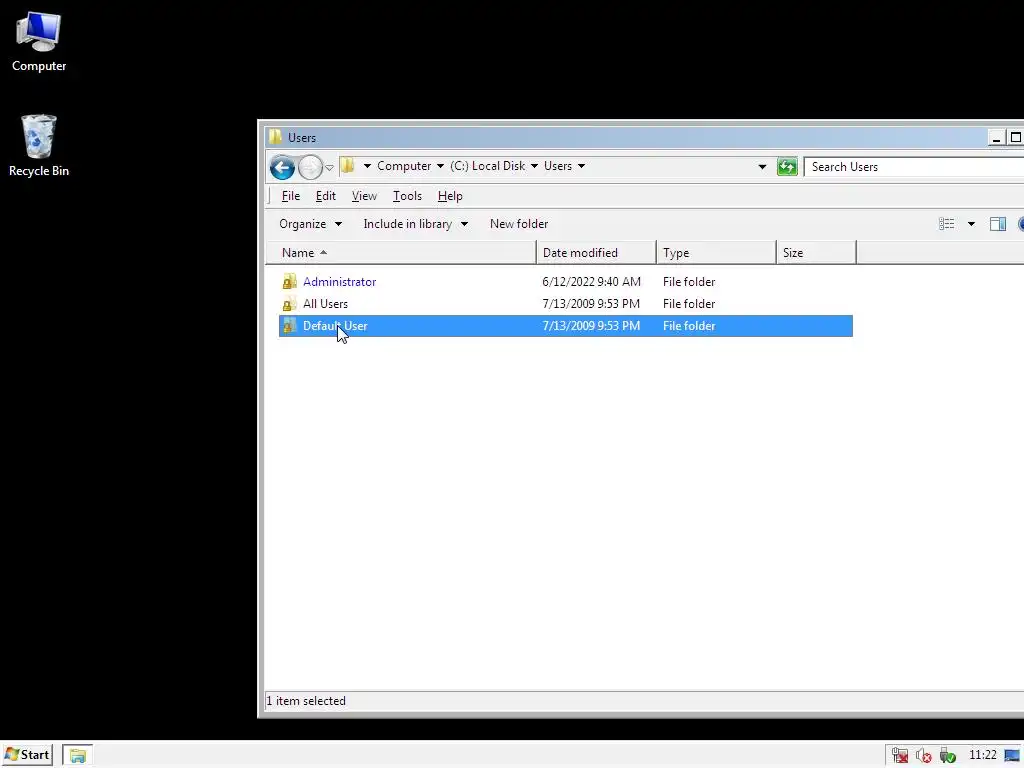Click Computer in the address breadcrumb

point(404,166)
